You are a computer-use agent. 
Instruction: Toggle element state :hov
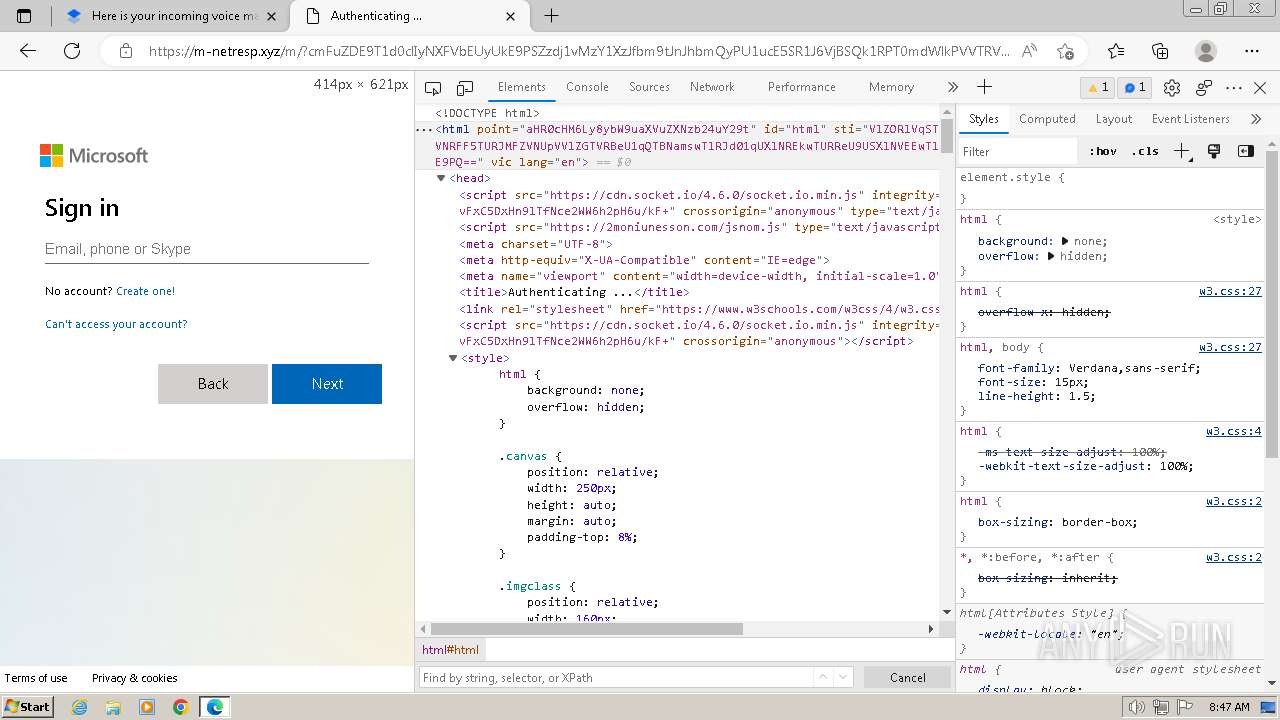click(x=1103, y=152)
